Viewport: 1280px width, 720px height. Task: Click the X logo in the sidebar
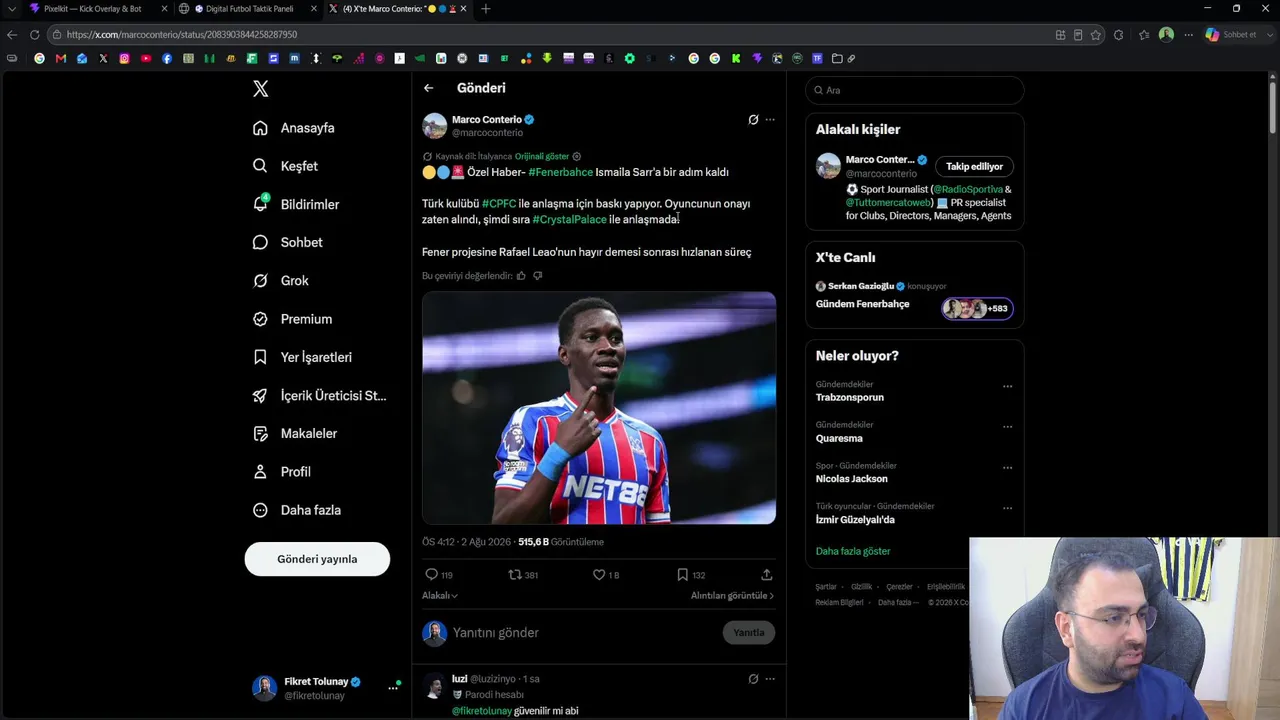(260, 89)
